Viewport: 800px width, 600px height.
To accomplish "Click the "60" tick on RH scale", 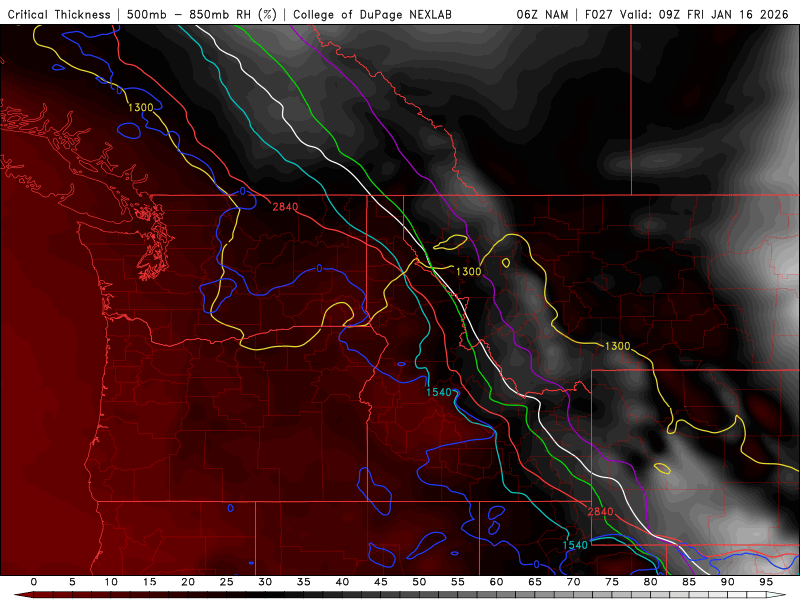I will pos(496,582).
